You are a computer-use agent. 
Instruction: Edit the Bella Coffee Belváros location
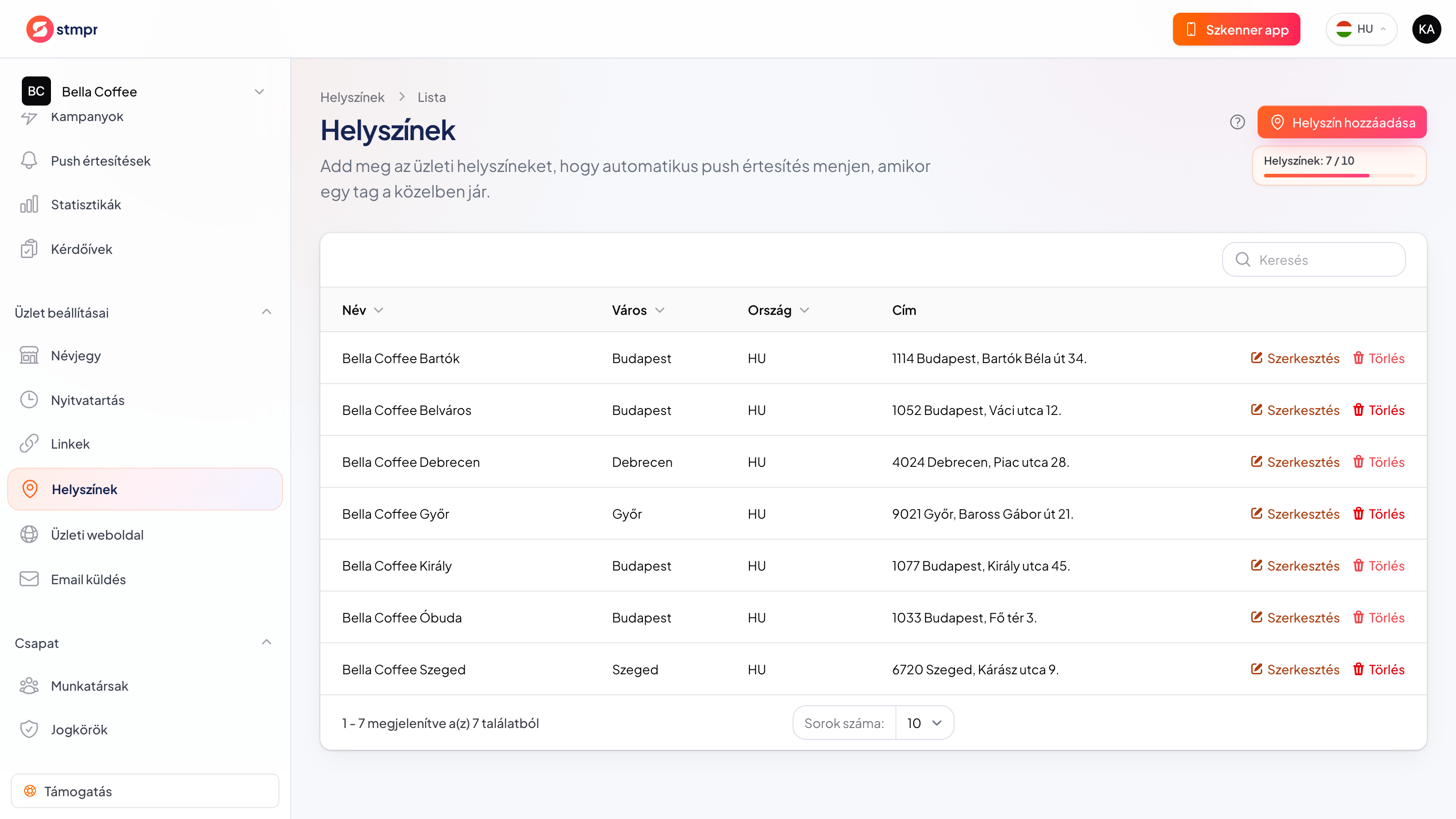click(1295, 410)
